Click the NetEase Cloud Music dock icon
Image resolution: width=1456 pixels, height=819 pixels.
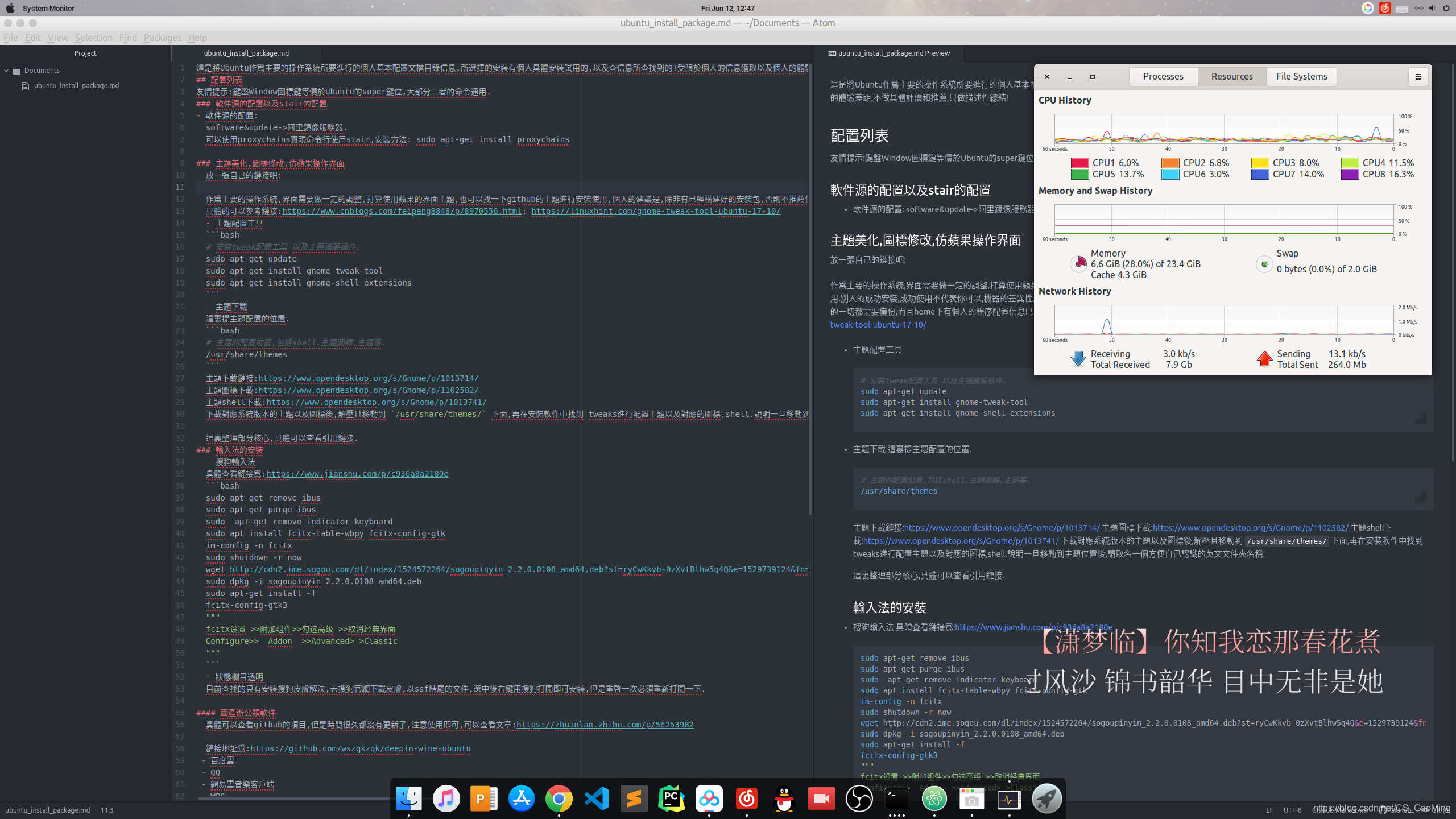[746, 799]
